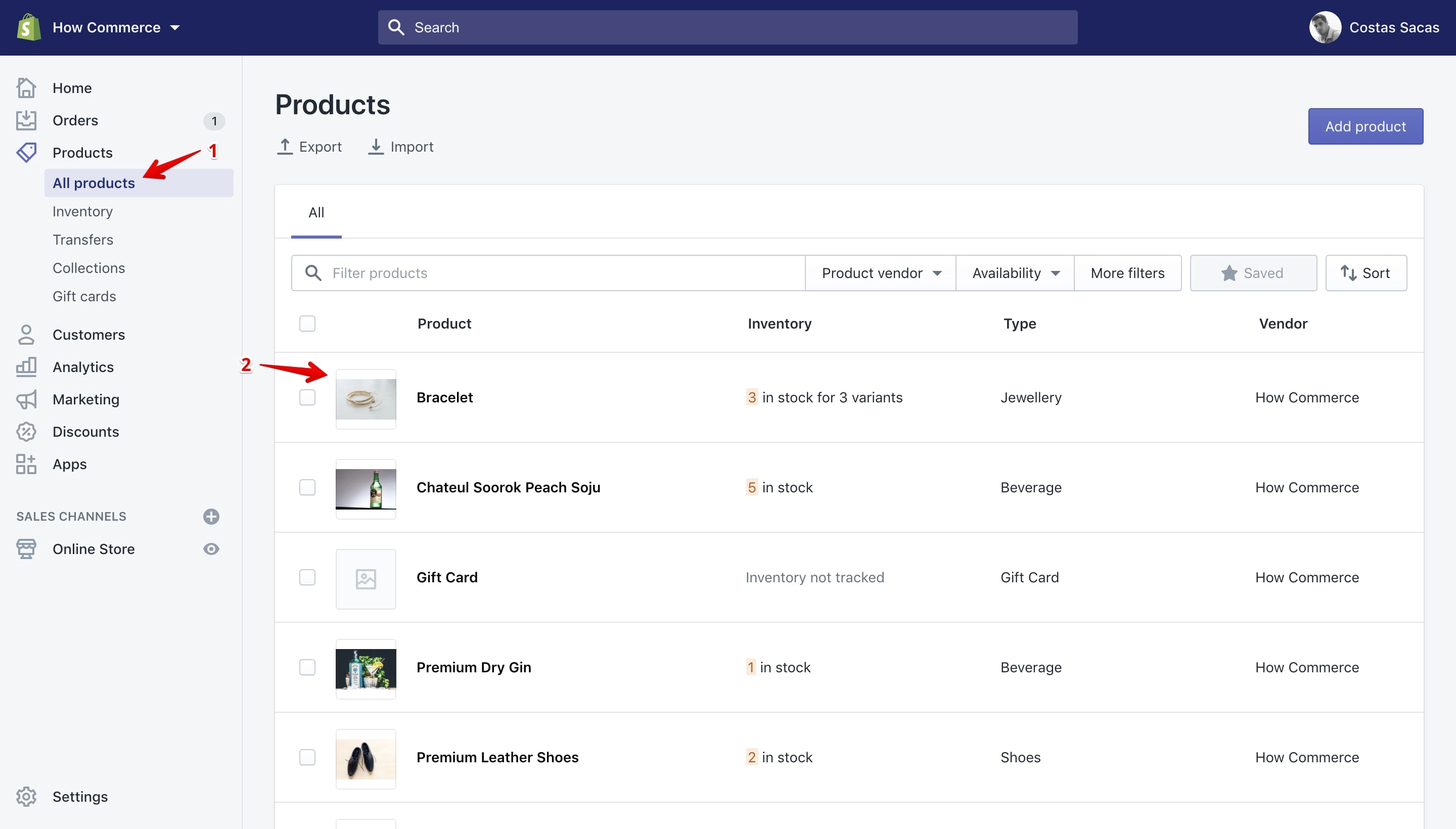Open the Collections sidebar item

tap(89, 268)
